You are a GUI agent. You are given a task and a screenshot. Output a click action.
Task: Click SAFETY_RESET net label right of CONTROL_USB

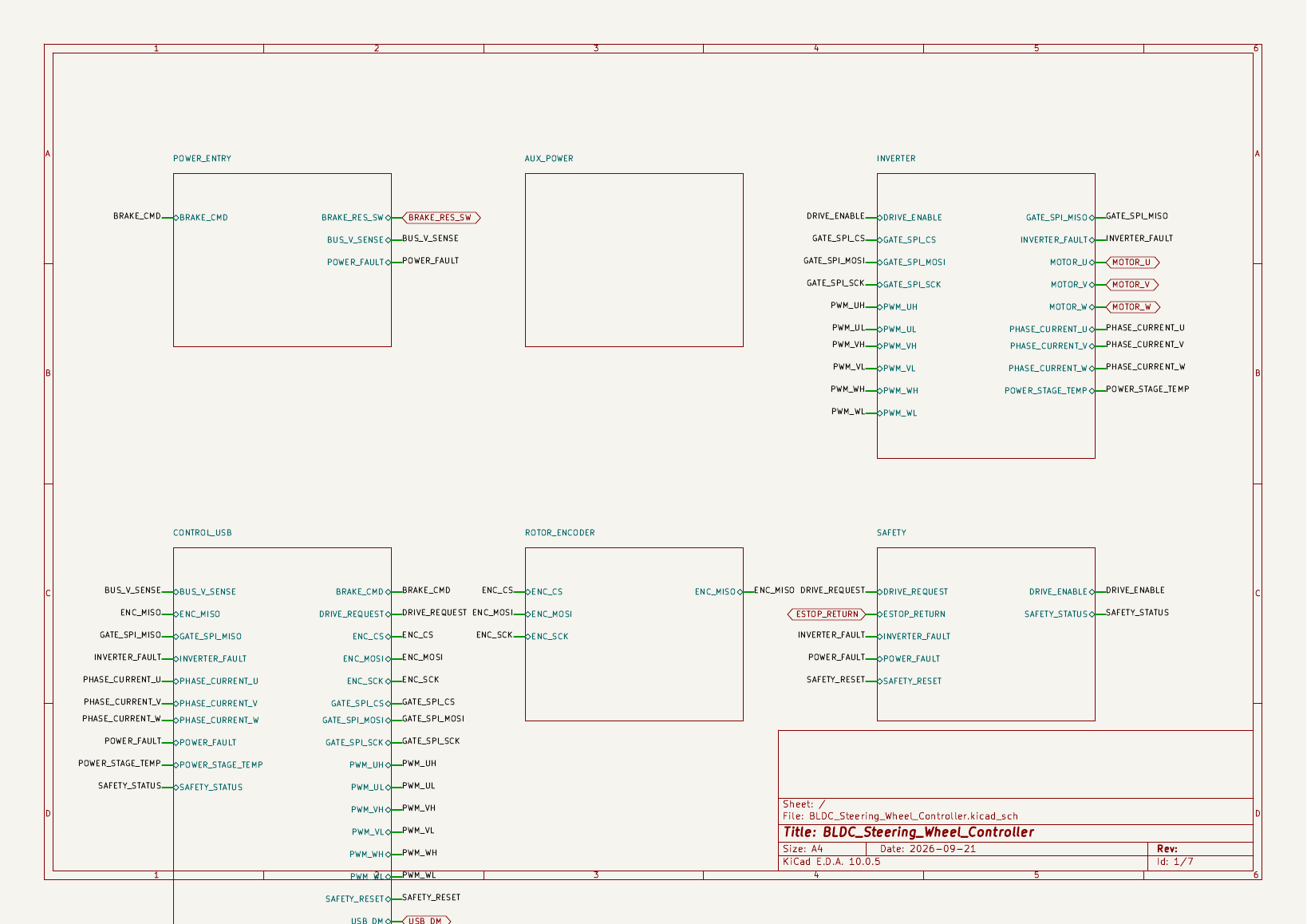click(x=431, y=898)
